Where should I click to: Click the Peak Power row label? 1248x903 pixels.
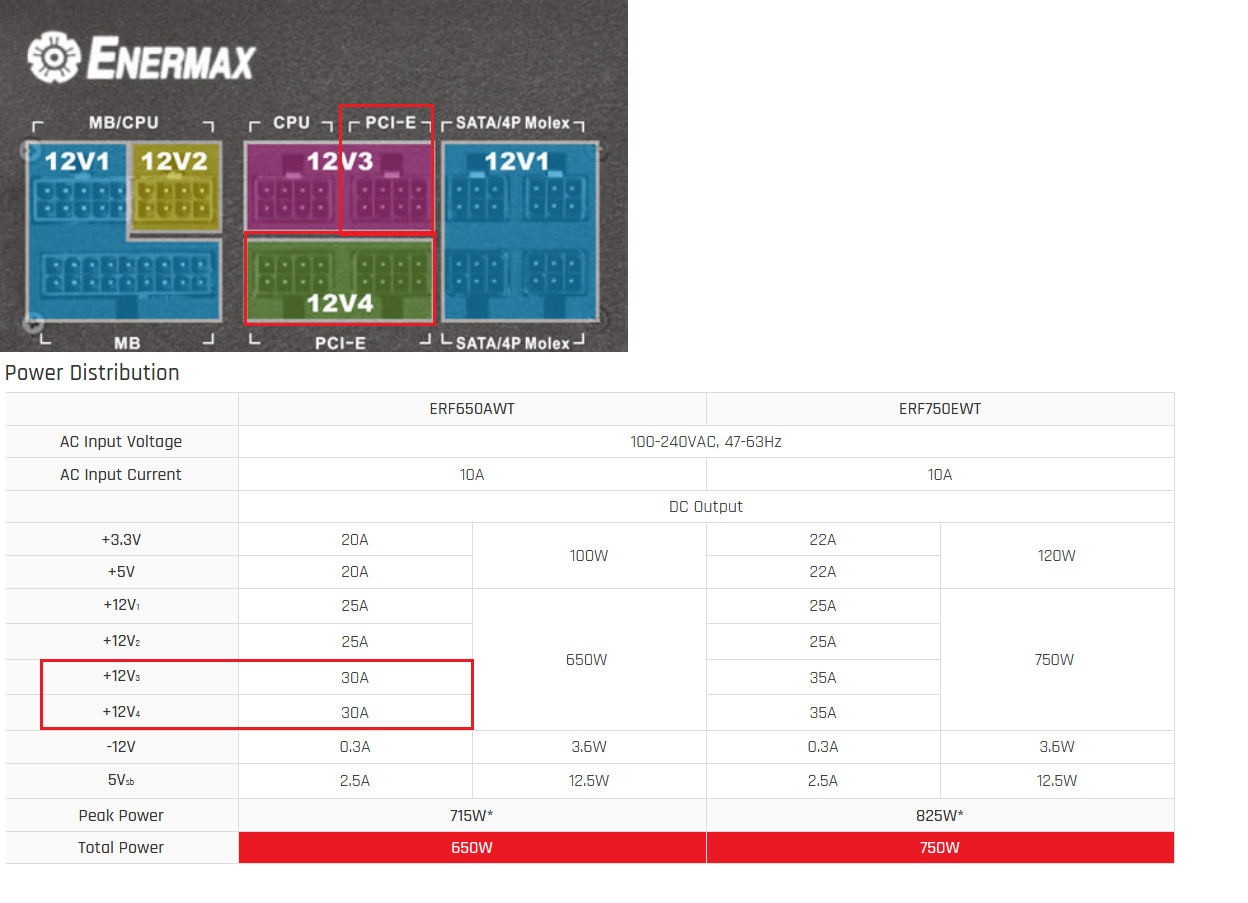click(x=121, y=816)
